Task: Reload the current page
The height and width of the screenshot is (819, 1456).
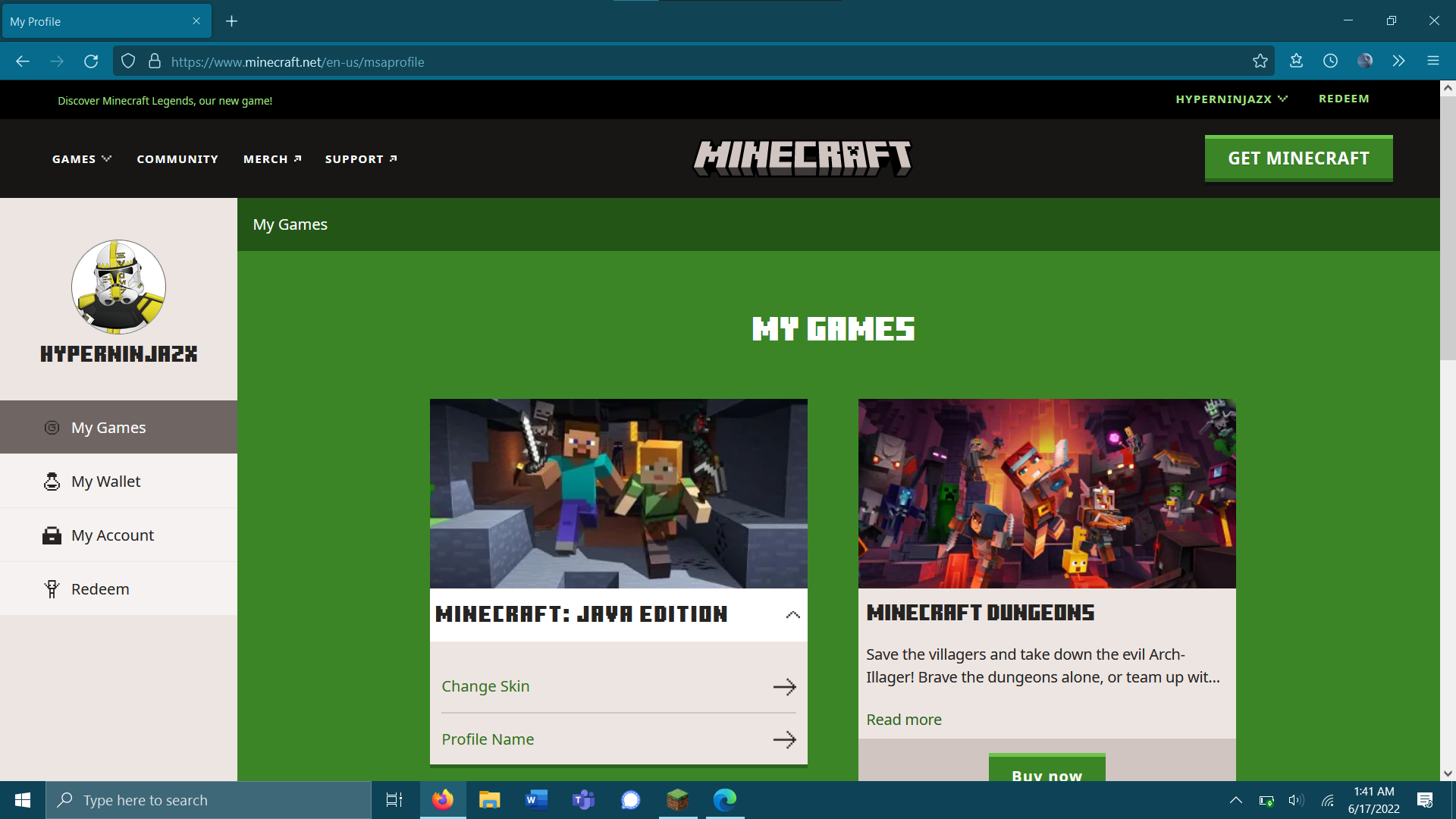Action: 91,61
